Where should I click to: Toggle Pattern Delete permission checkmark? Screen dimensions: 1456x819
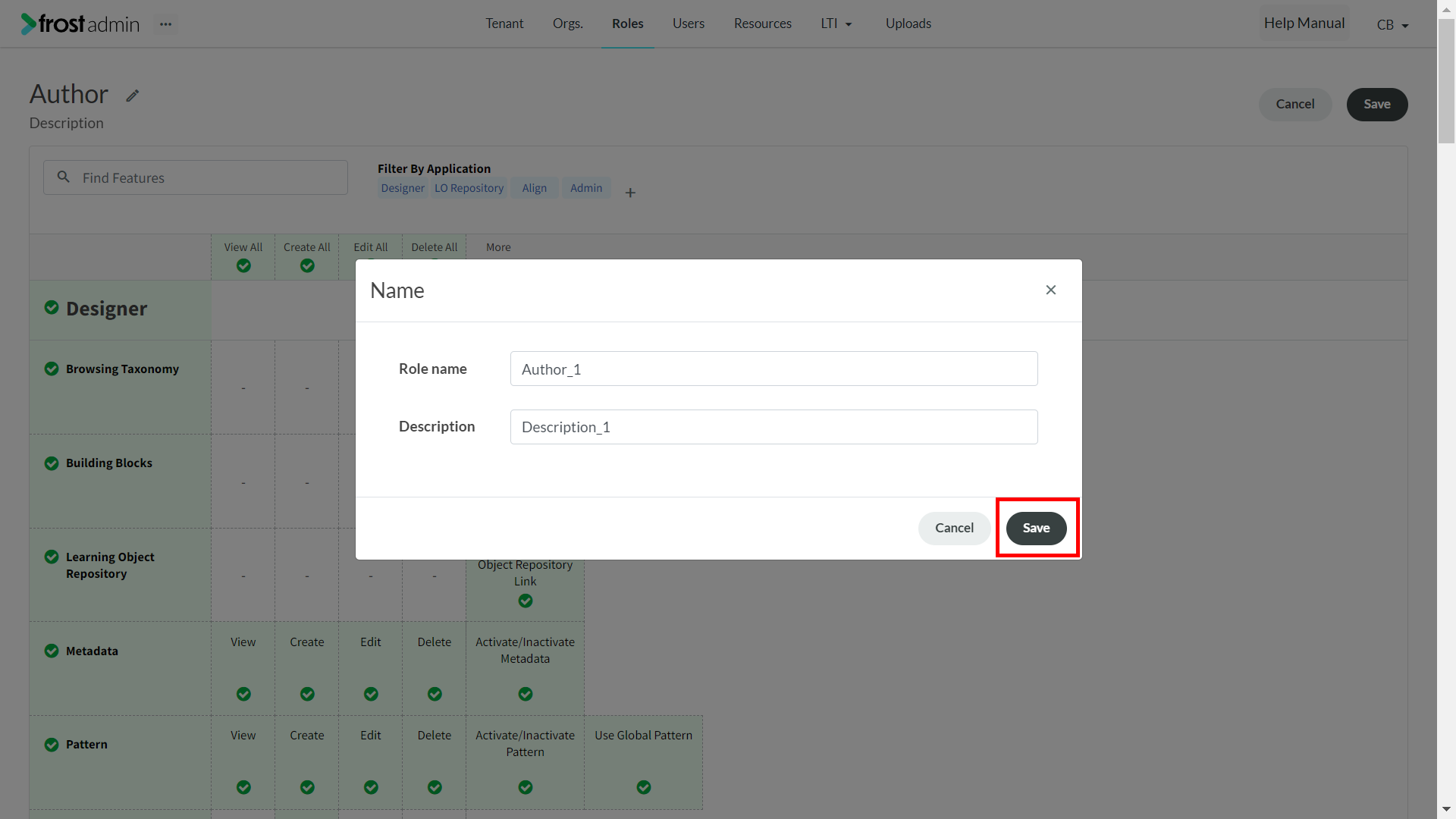click(435, 787)
